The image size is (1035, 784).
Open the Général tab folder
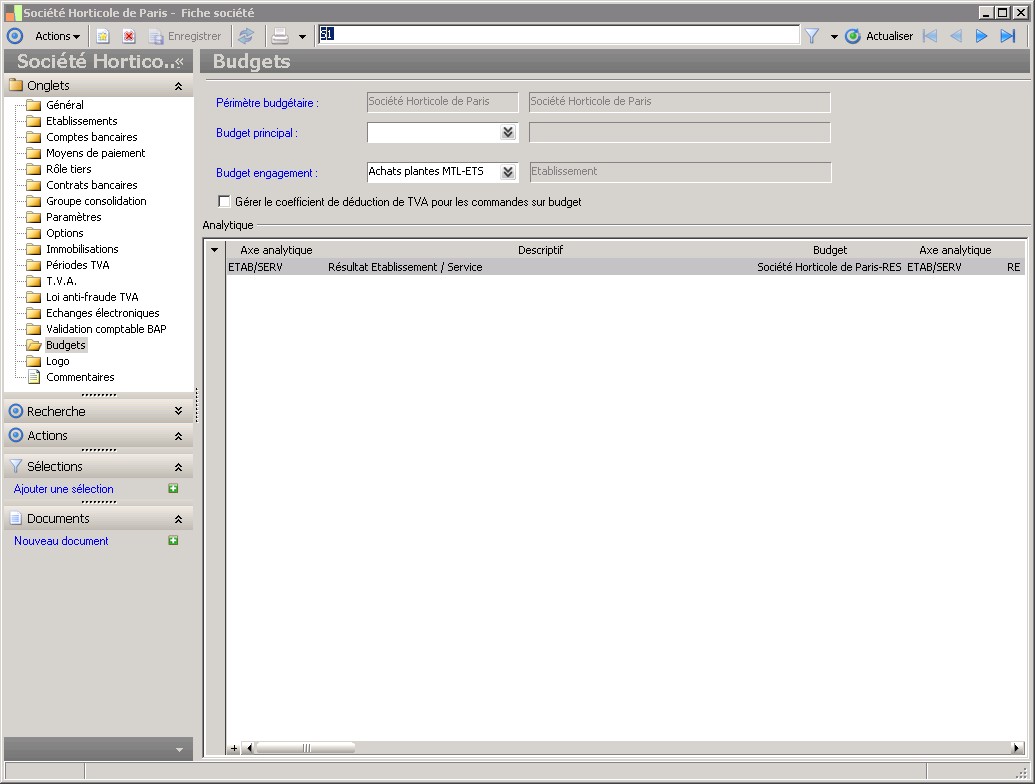[x=65, y=105]
